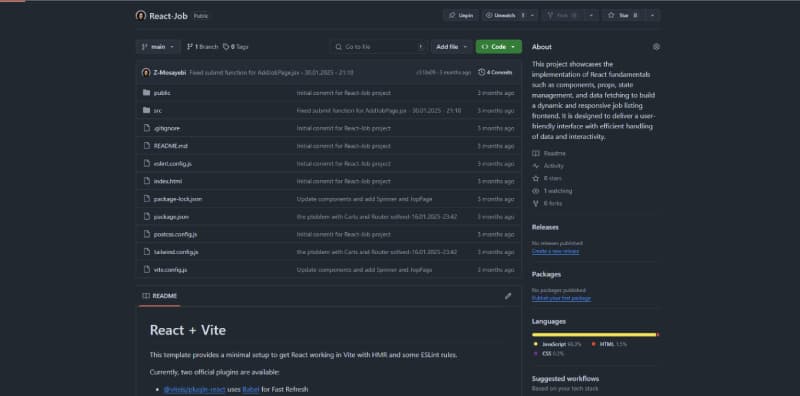
Task: Open the Z-Mosayebi author link
Action: (169, 72)
